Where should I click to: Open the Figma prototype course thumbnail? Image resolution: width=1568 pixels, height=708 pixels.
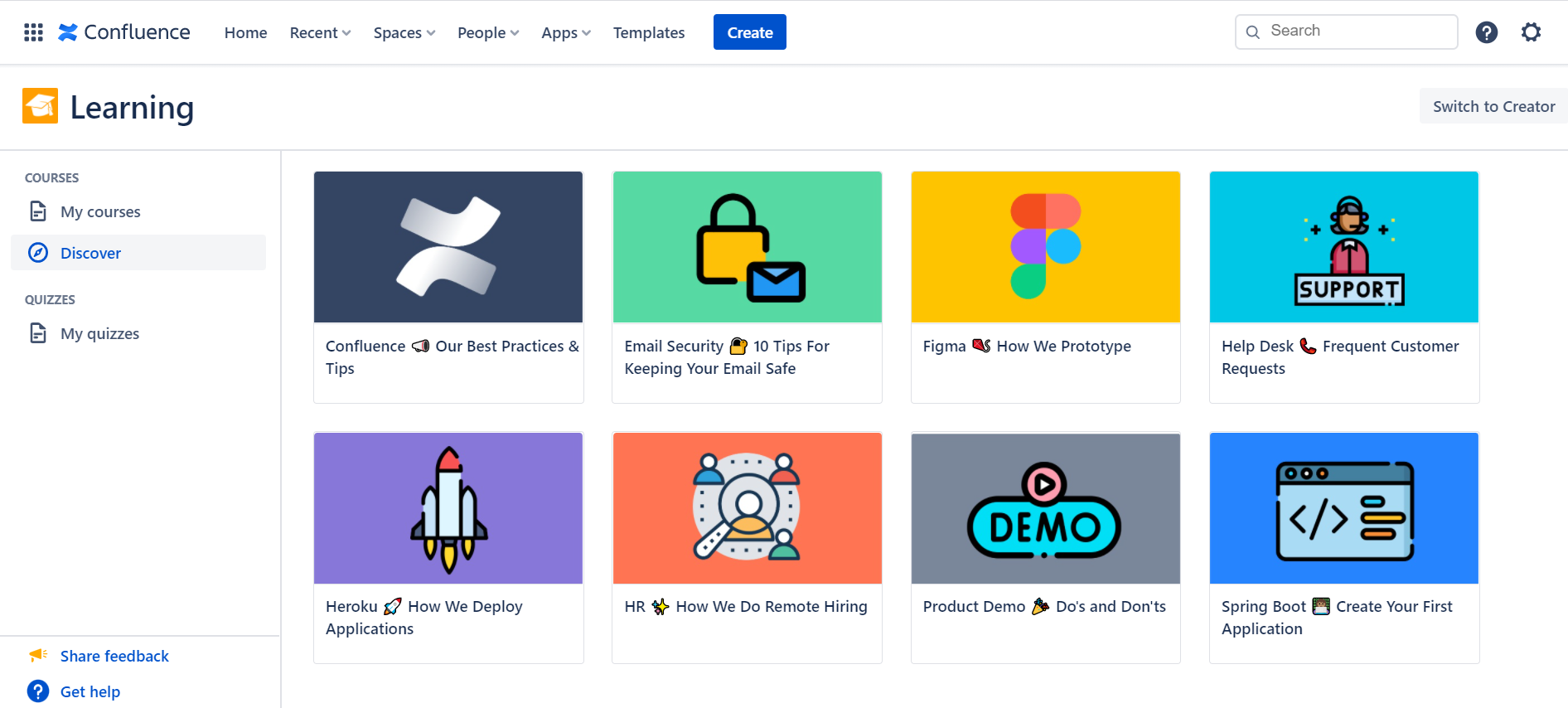1046,247
